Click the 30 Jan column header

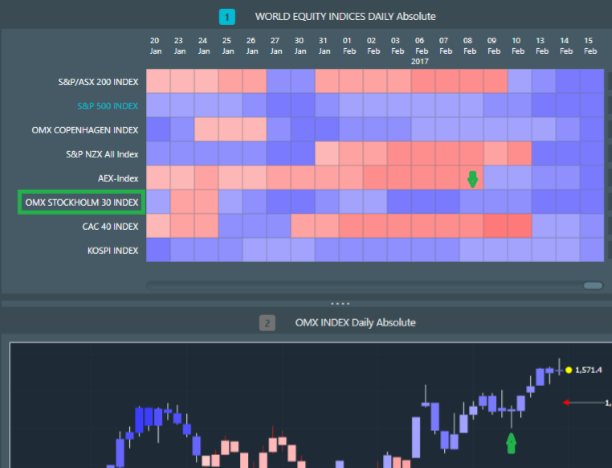300,46
